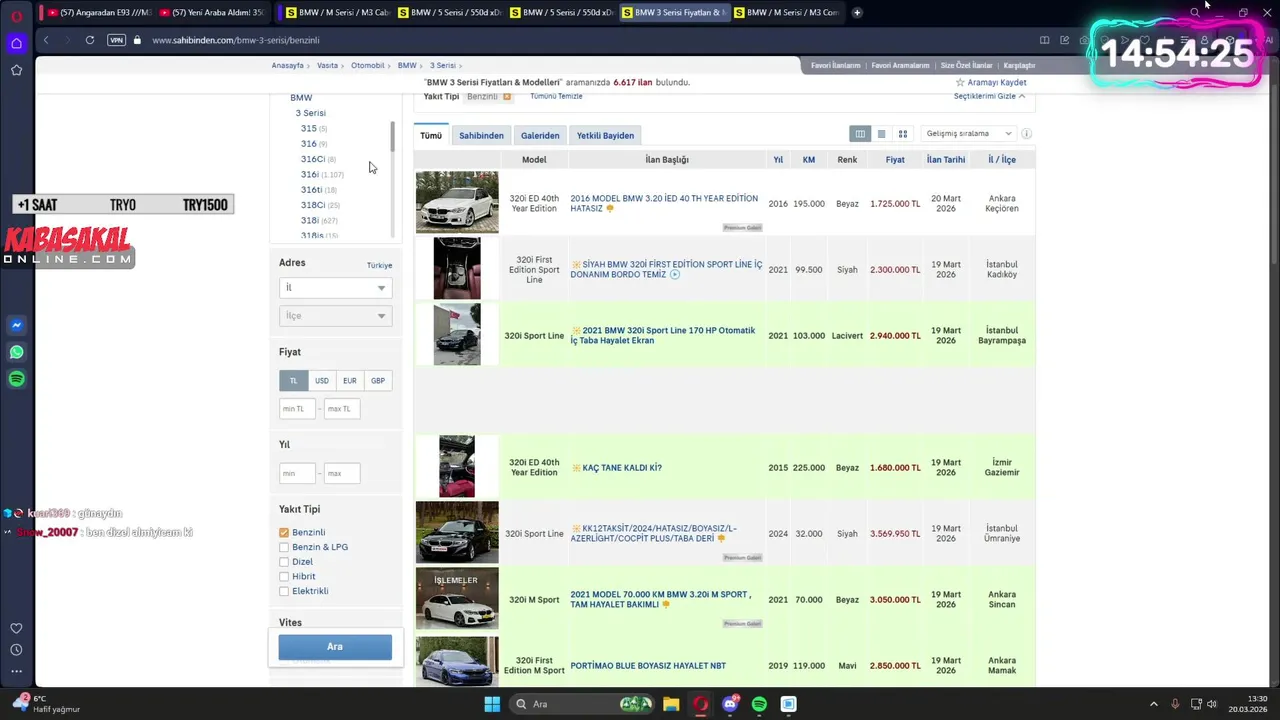
Task: Open the Windows Start menu
Action: coord(492,704)
